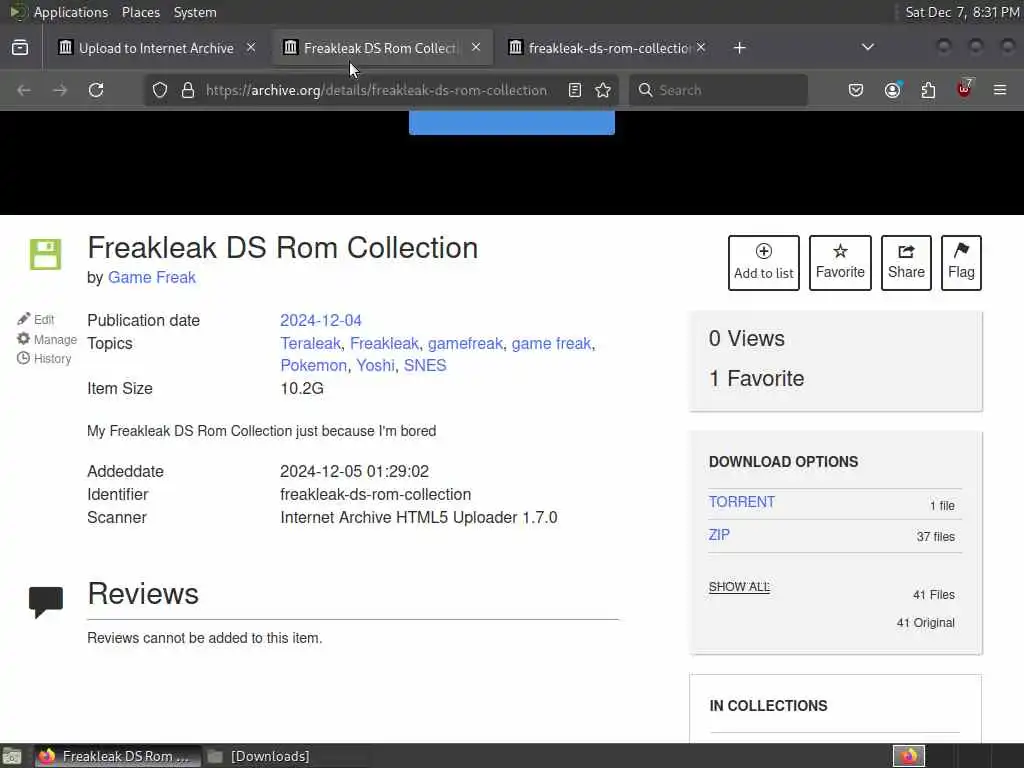
Task: Toggle reader view in address bar
Action: [x=575, y=90]
